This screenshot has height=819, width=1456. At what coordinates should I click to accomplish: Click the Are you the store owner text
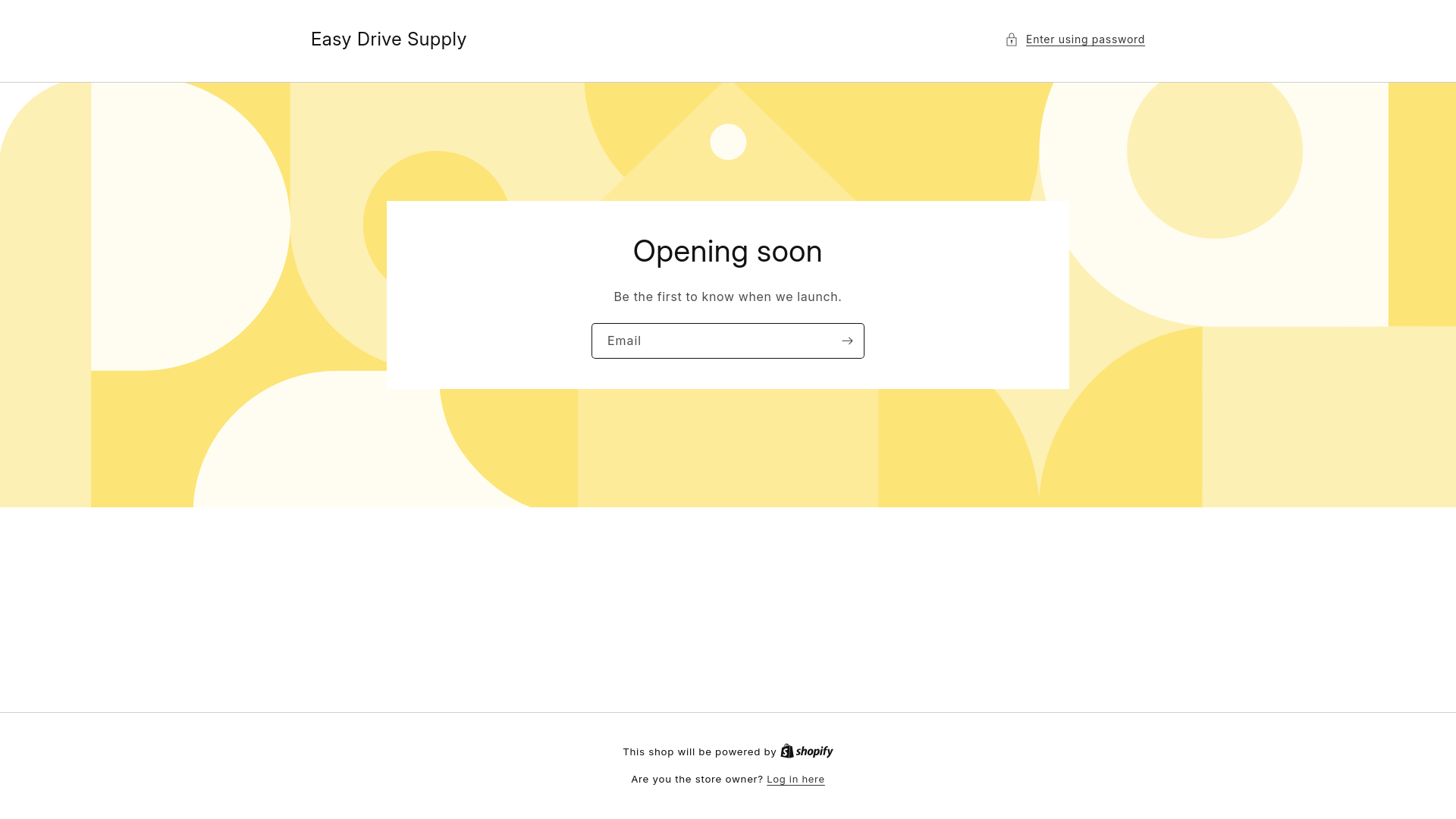[696, 780]
